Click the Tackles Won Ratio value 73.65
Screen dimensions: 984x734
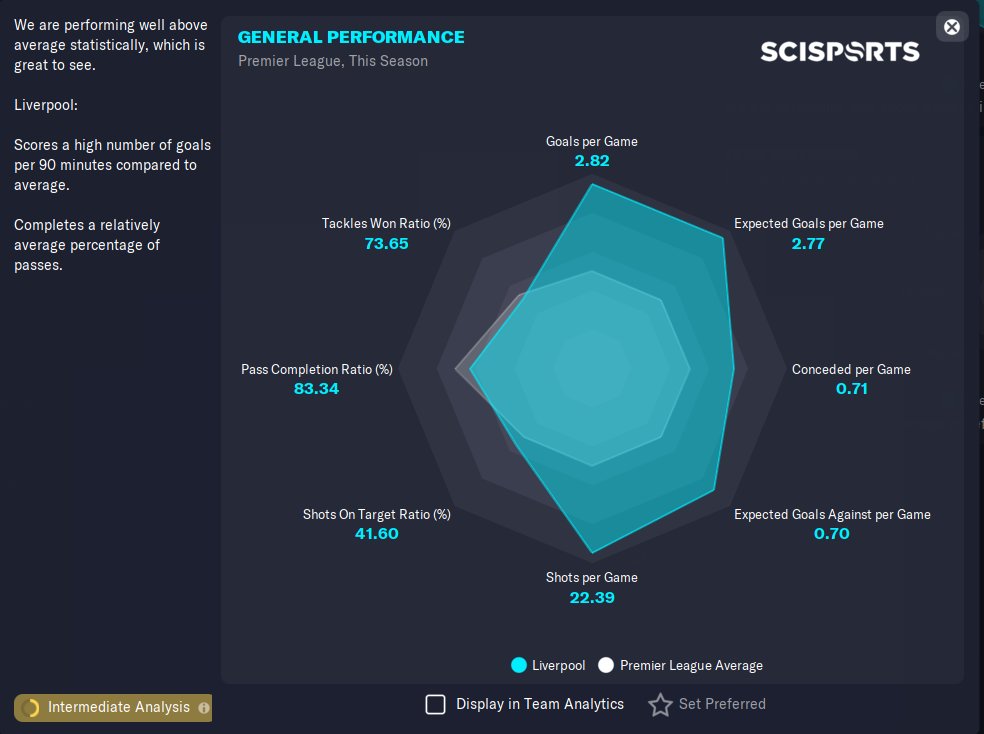pos(386,243)
